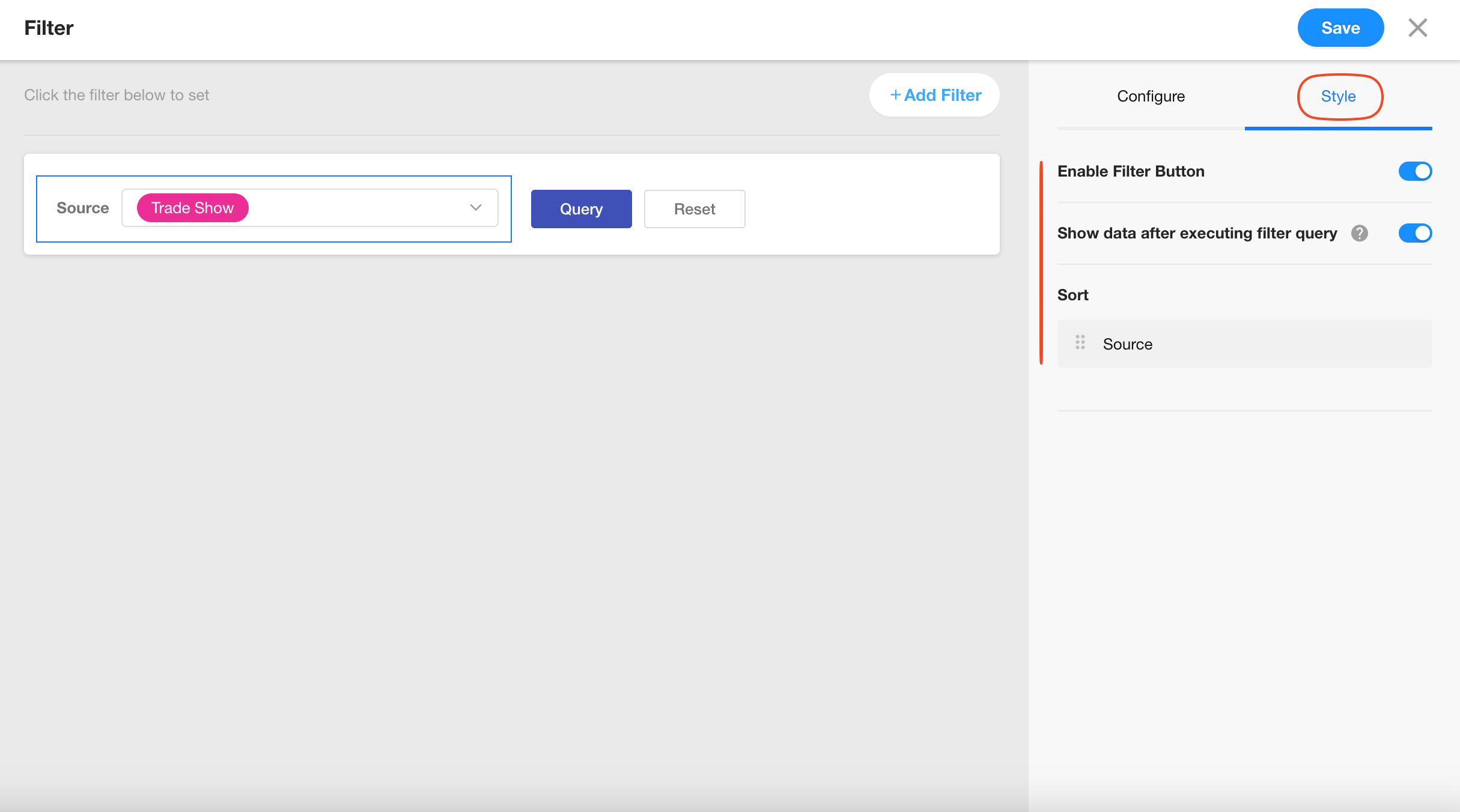Select the Source item under Sort

1127,344
